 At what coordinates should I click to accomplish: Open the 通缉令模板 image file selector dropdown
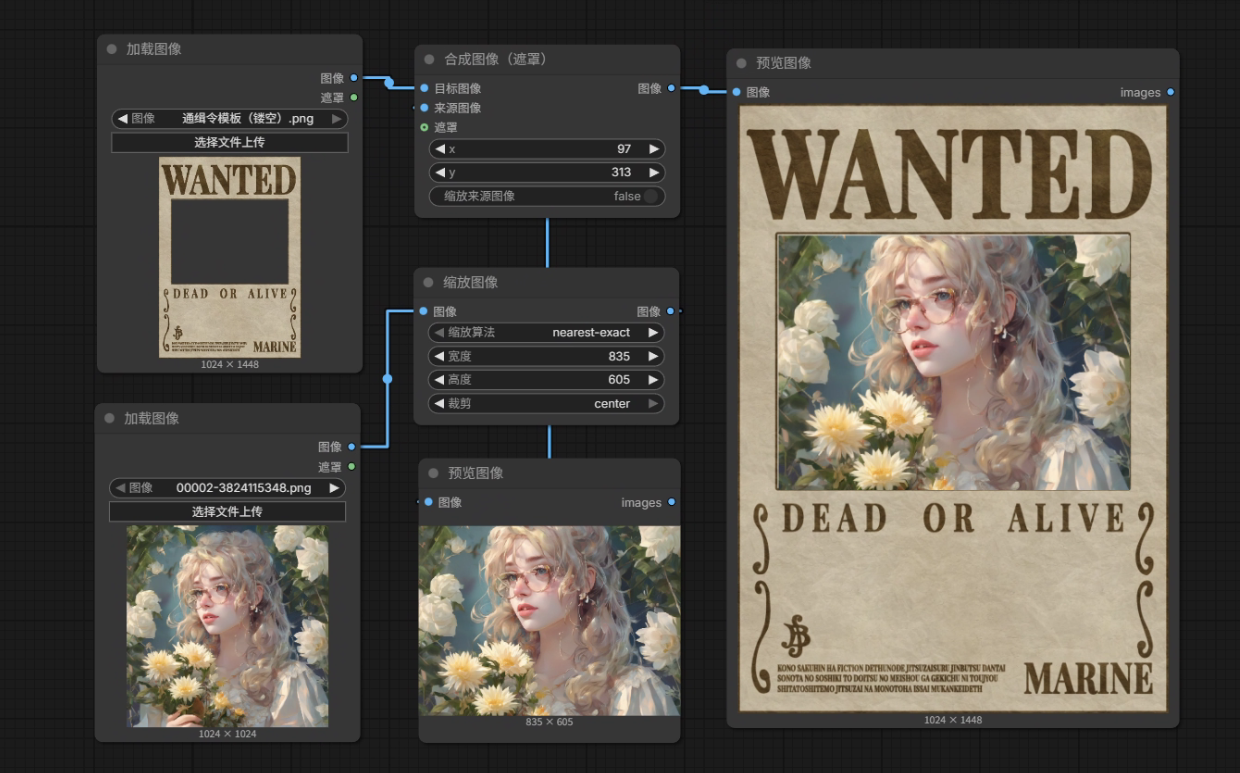(x=230, y=118)
